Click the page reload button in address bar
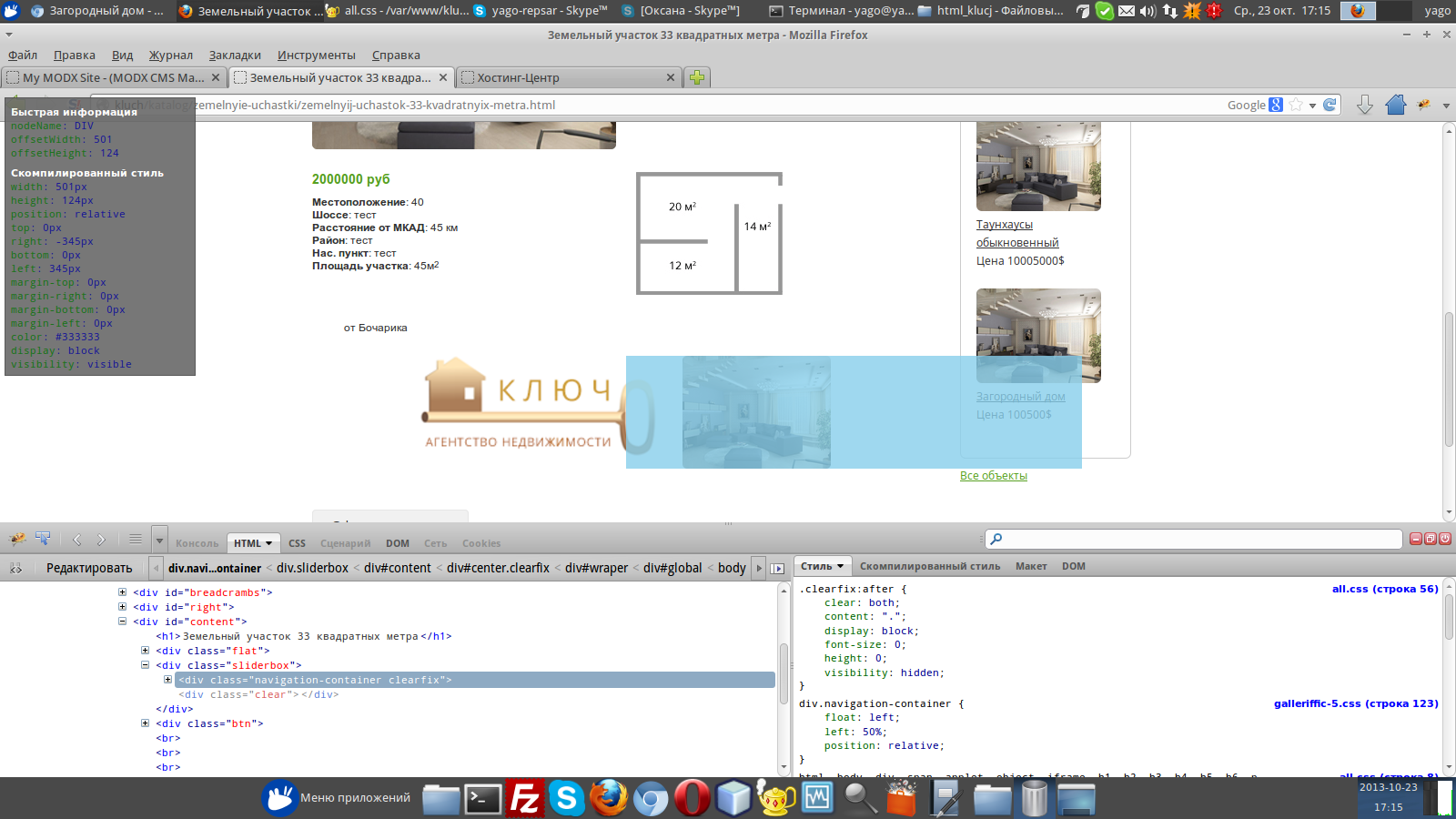The height and width of the screenshot is (819, 1456). tap(1330, 105)
